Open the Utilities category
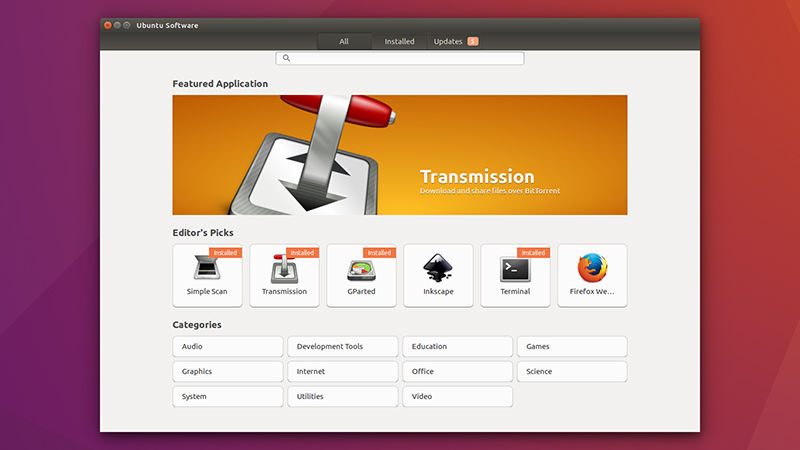 coord(343,397)
